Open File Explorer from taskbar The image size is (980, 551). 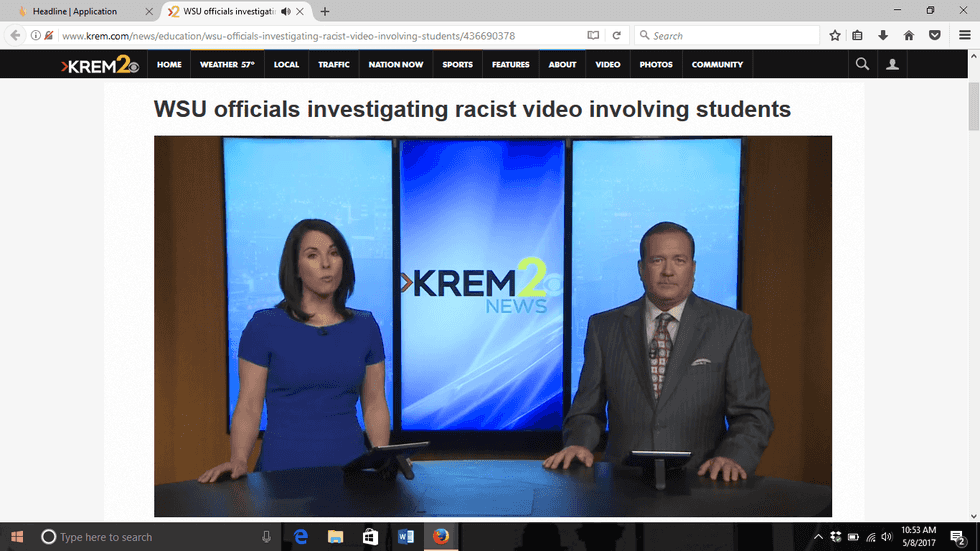tap(336, 537)
